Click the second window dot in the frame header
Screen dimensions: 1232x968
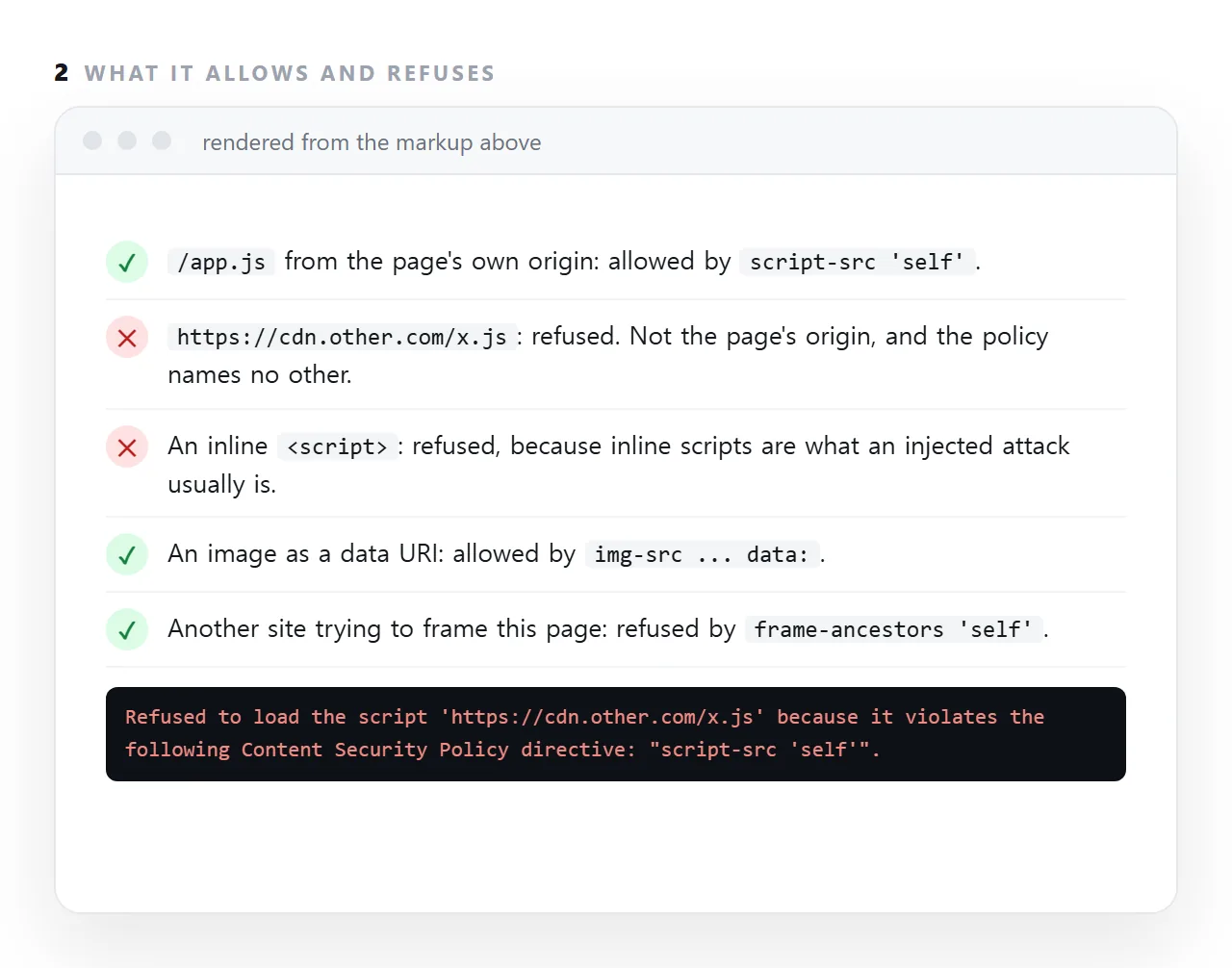coord(127,140)
